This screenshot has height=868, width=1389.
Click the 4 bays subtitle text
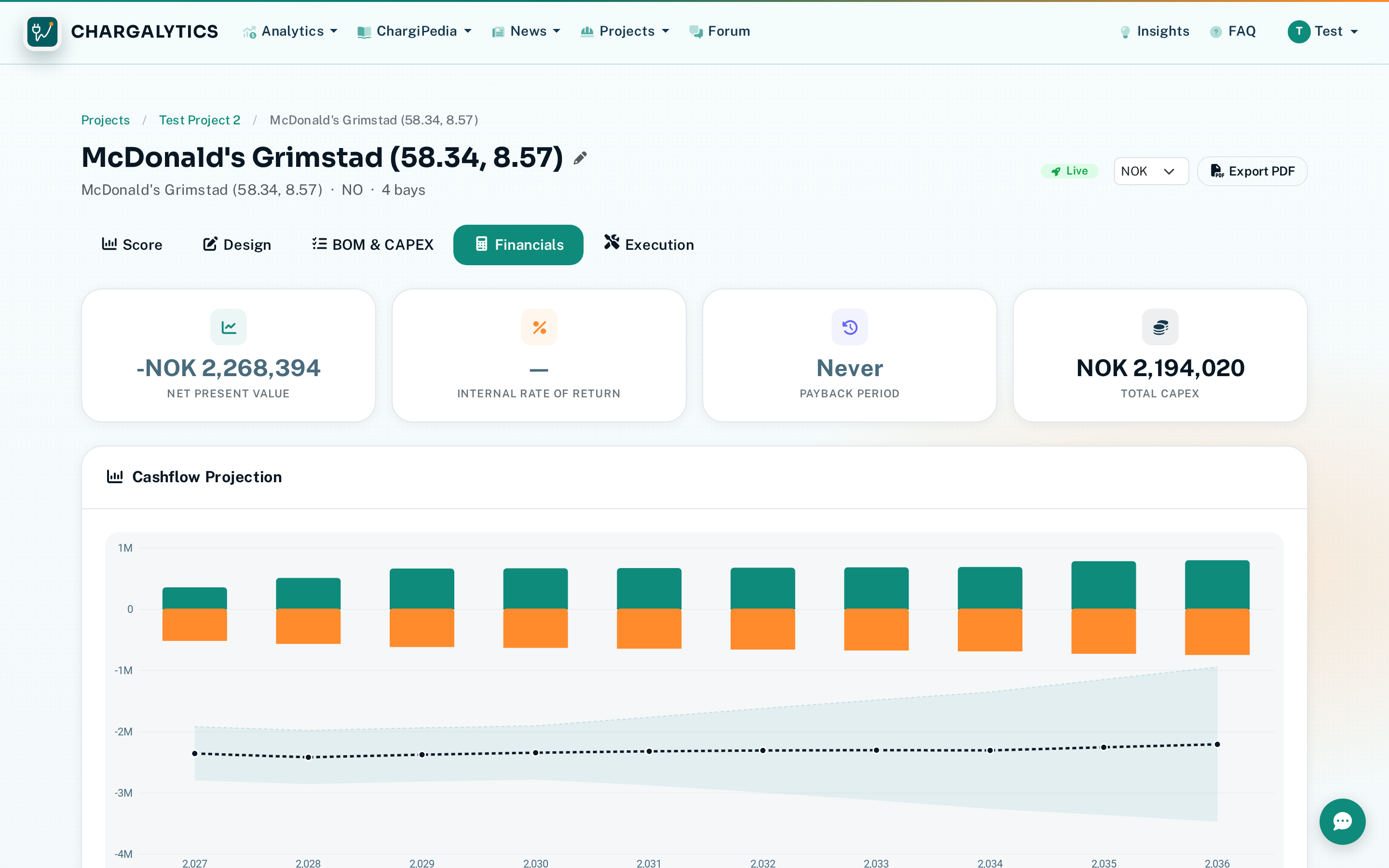point(404,190)
